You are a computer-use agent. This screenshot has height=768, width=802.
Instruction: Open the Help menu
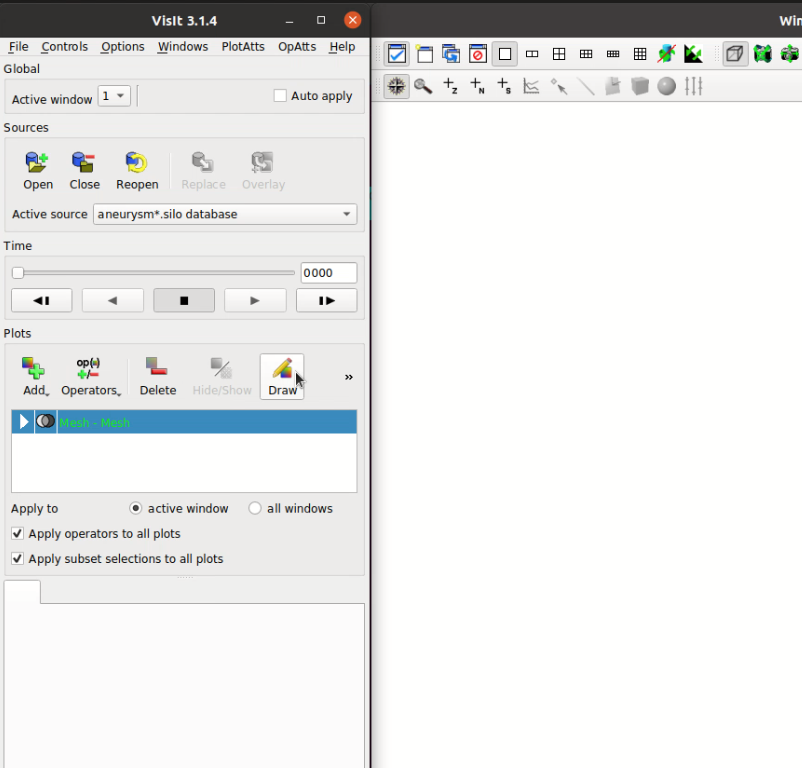click(342, 47)
